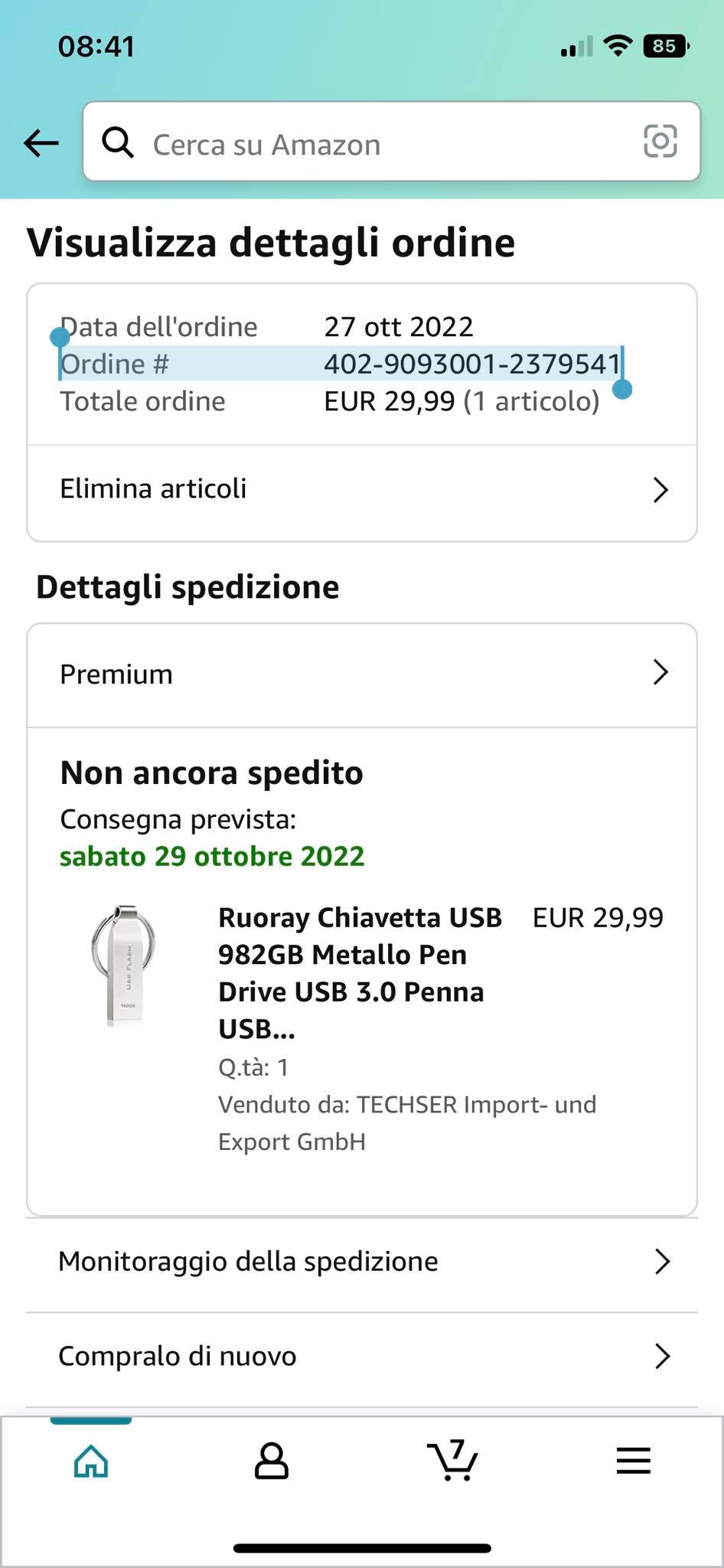This screenshot has height=1568, width=724.
Task: Tap the magnifying glass search icon
Action: [118, 142]
